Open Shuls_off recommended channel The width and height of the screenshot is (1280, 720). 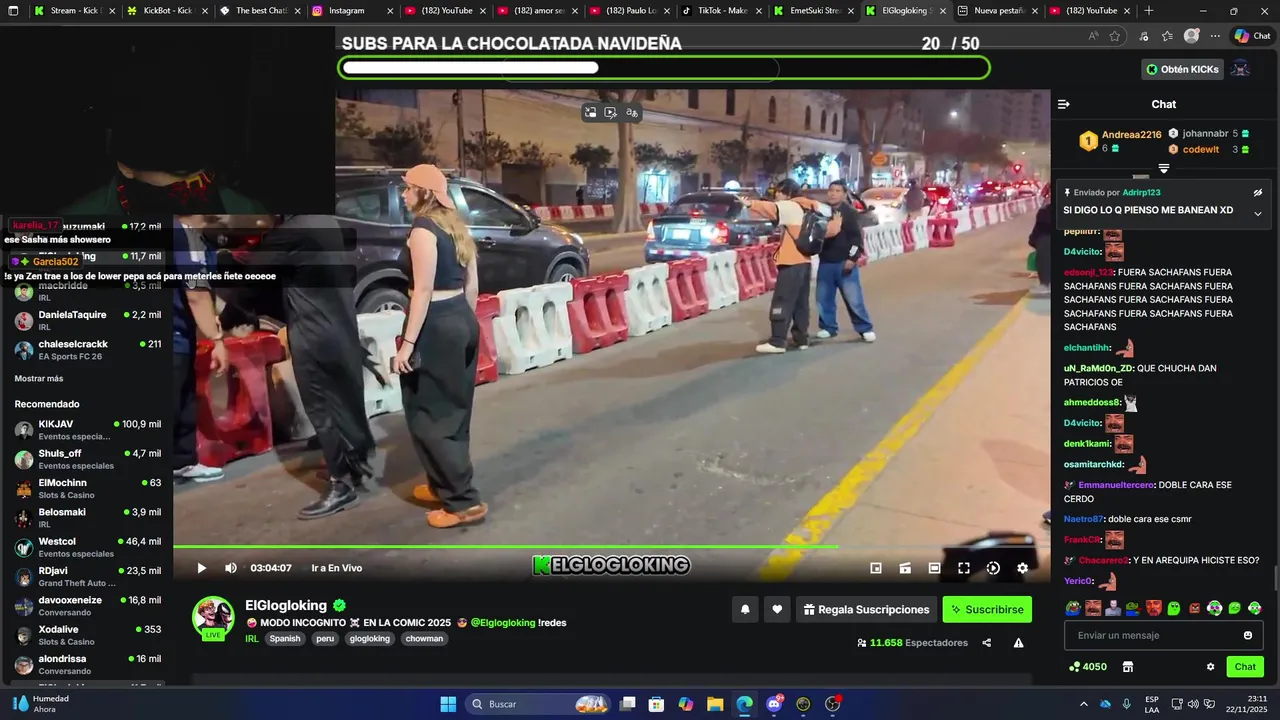tap(87, 460)
